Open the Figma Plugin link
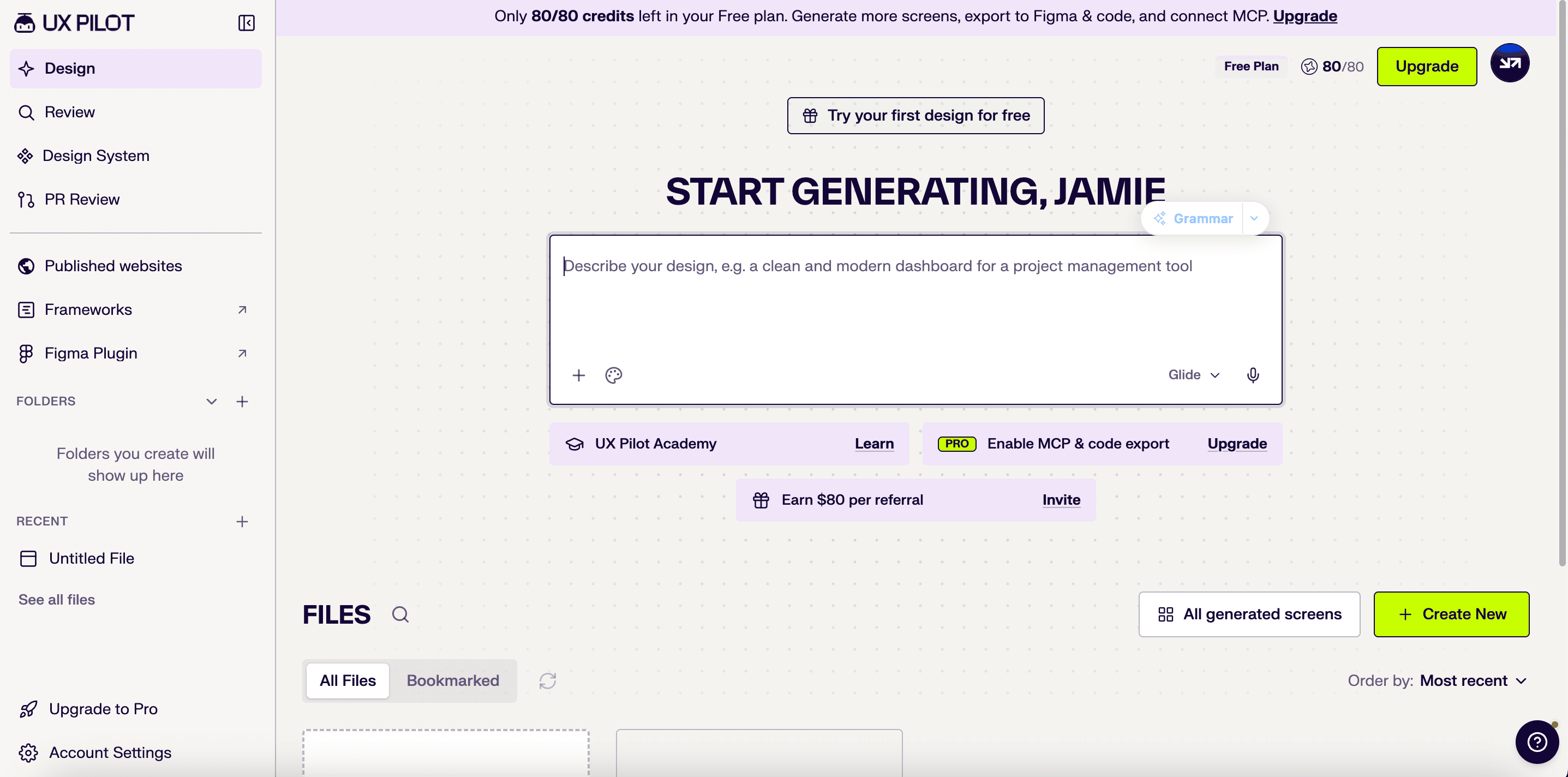1568x777 pixels. pyautogui.click(x=136, y=353)
